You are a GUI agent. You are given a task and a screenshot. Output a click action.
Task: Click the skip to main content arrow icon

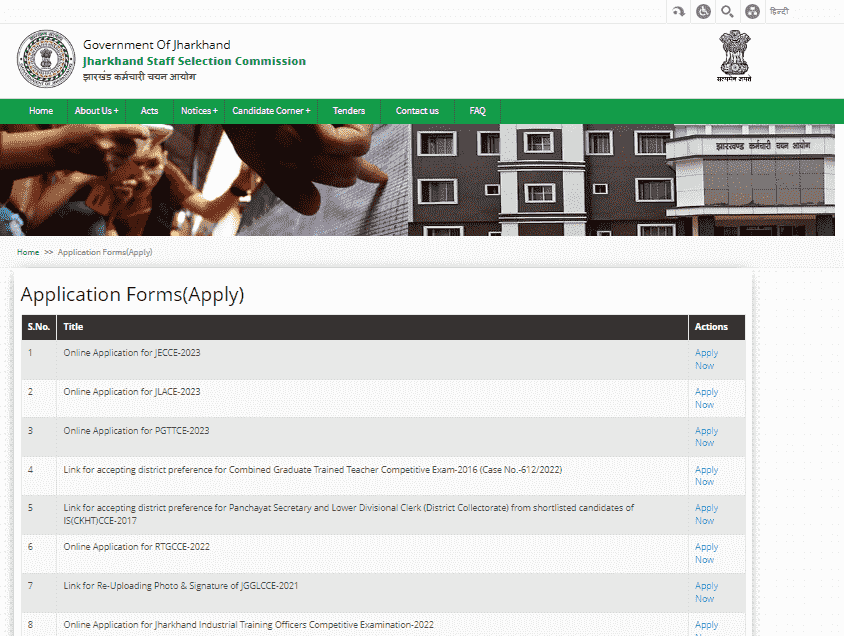tap(679, 11)
